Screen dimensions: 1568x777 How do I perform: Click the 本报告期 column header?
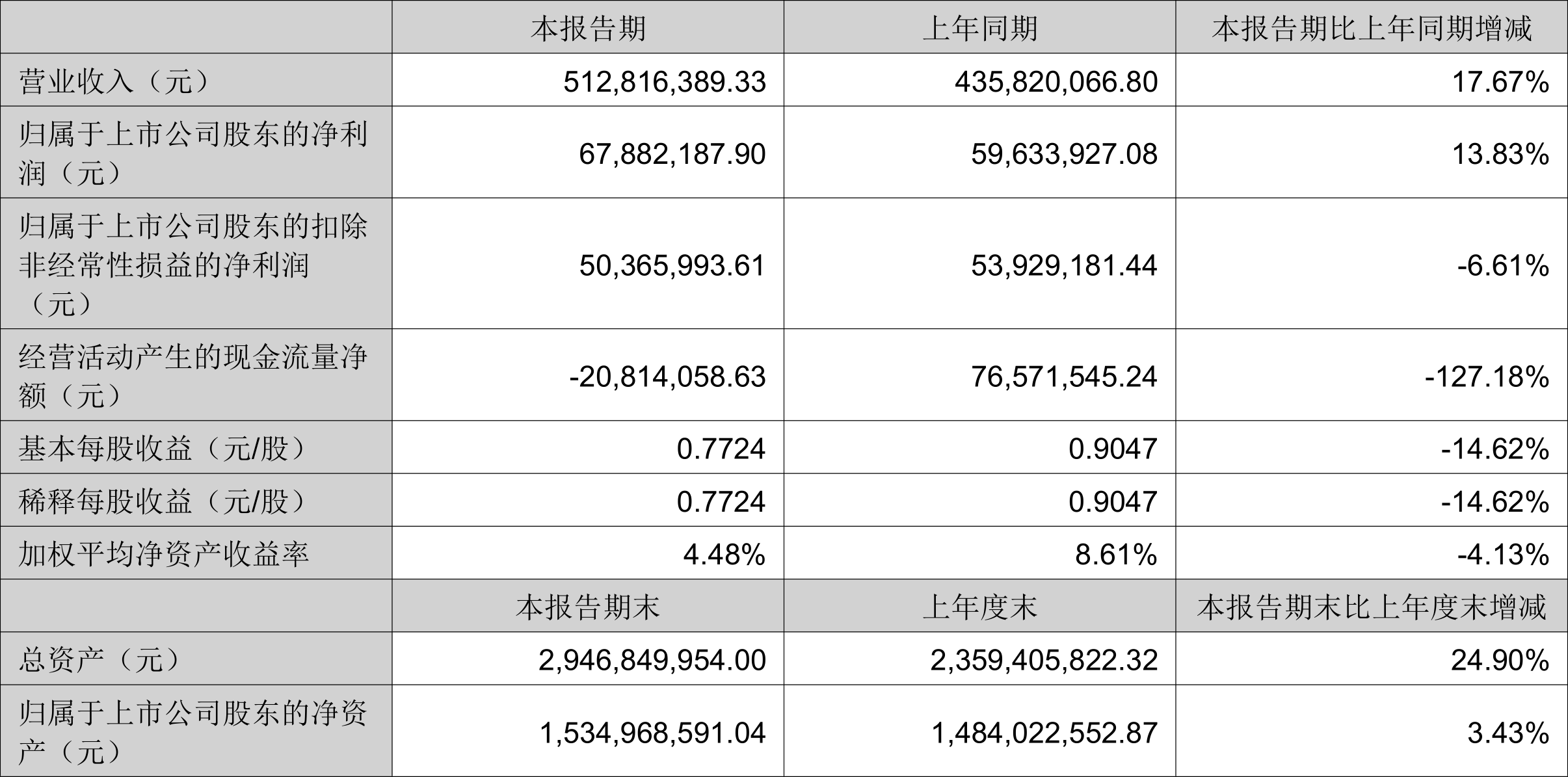588,29
